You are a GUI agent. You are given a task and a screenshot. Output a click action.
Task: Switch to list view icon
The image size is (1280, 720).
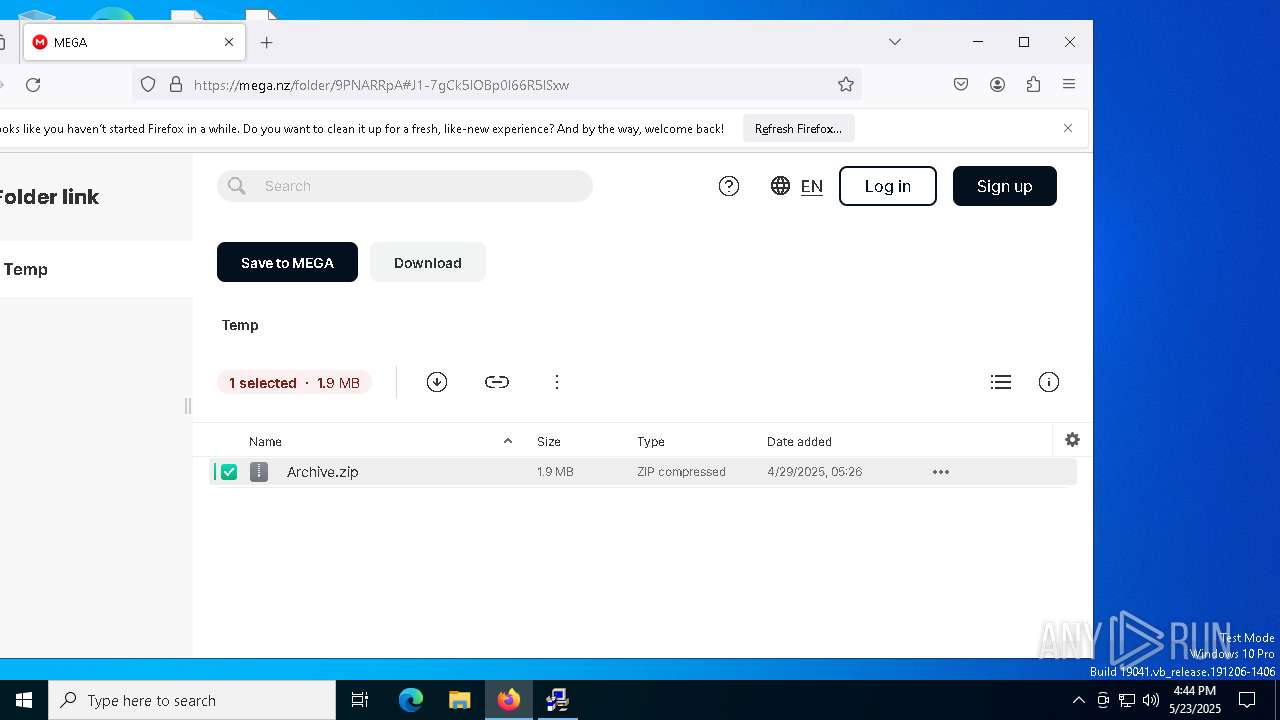click(x=1001, y=382)
